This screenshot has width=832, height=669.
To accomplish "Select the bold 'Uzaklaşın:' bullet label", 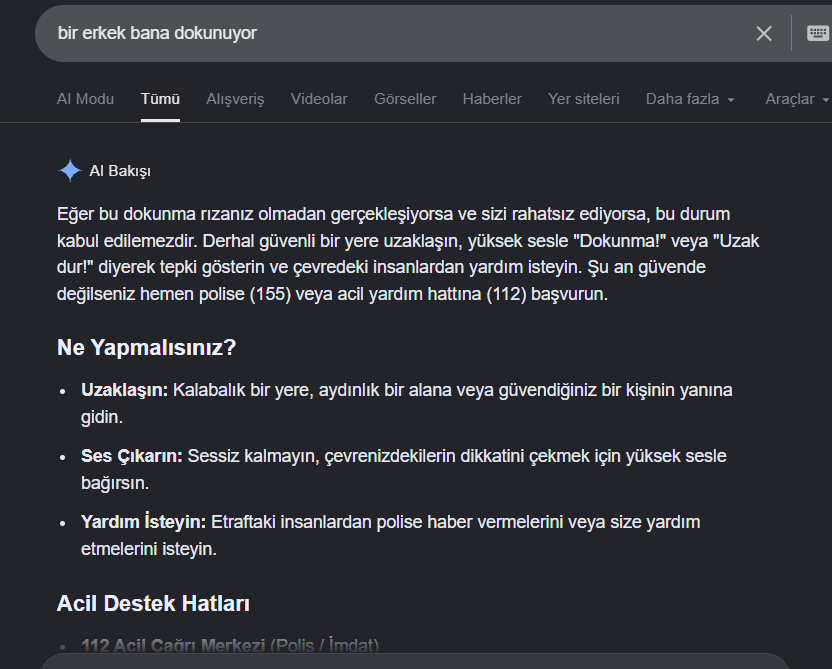I will 124,390.
